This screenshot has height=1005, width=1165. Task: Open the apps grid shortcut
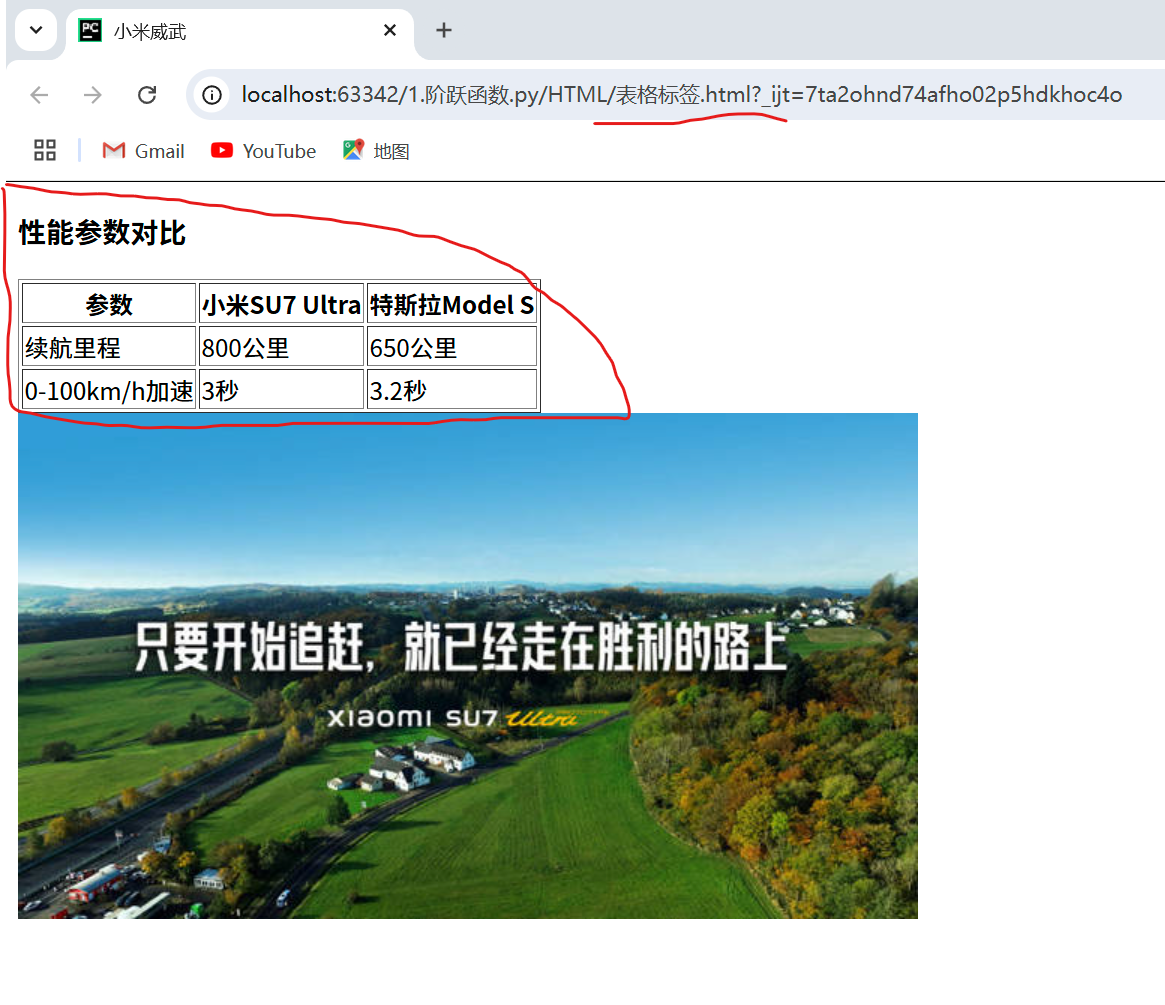point(45,151)
